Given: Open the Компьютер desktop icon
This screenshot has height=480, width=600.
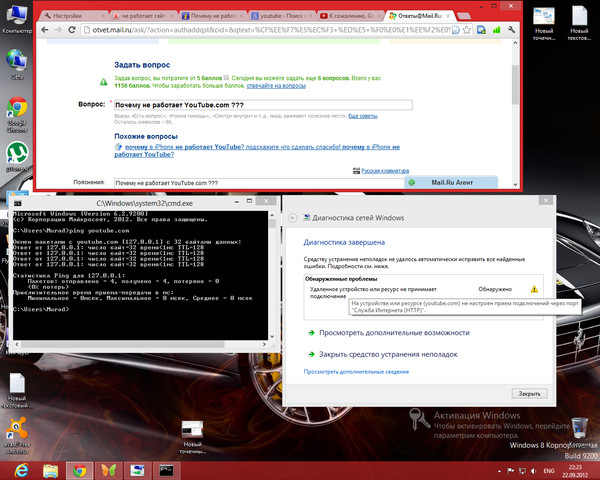Looking at the screenshot, I should pos(16,18).
